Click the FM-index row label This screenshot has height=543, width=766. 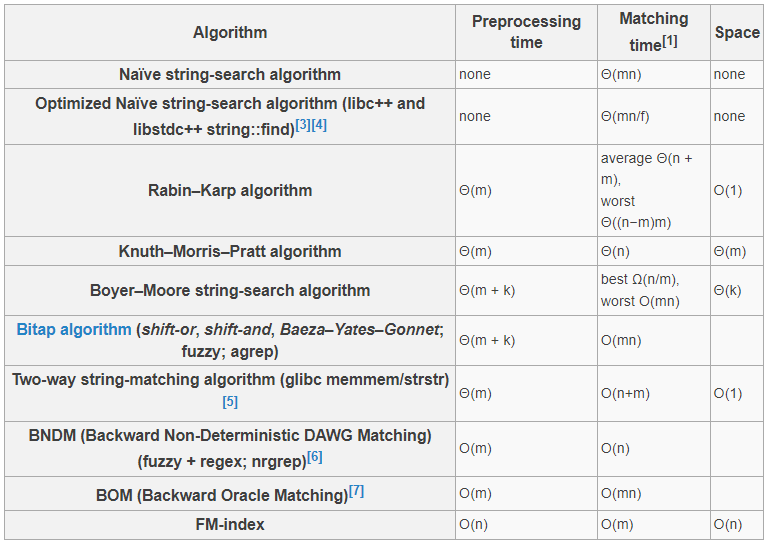(x=230, y=524)
